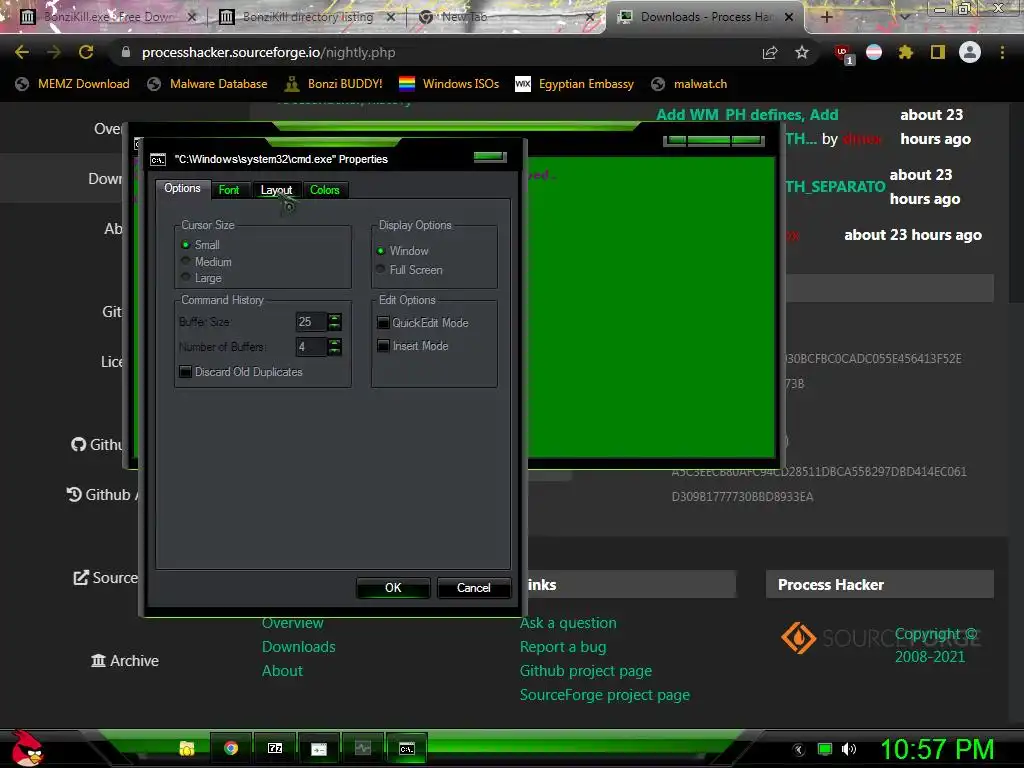Open Chrome's three-dot menu

1002,52
